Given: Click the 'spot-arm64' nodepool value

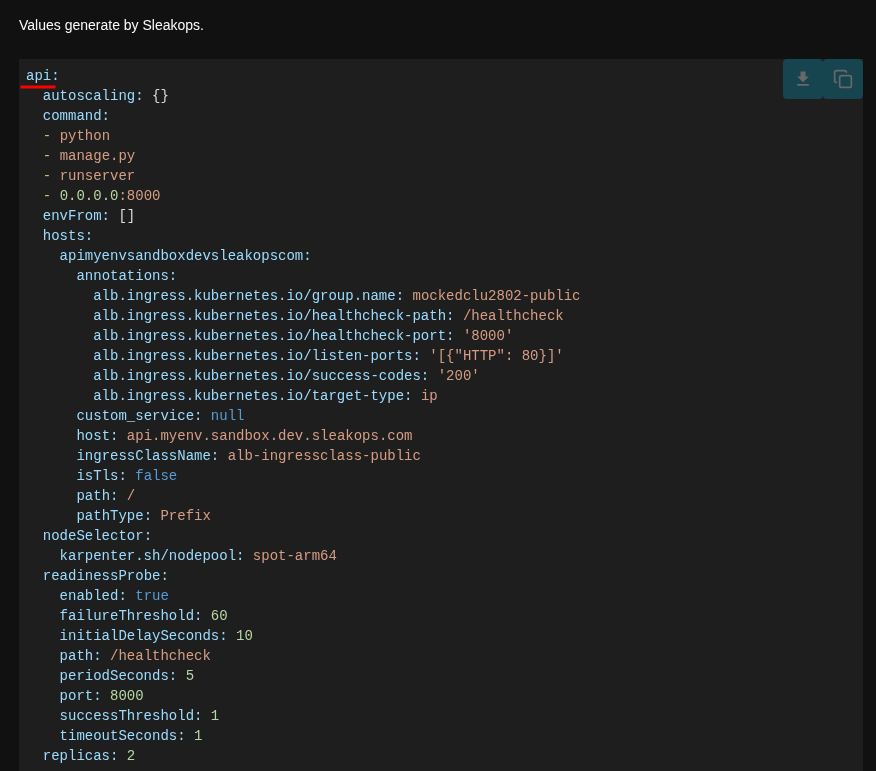Looking at the screenshot, I should (295, 556).
